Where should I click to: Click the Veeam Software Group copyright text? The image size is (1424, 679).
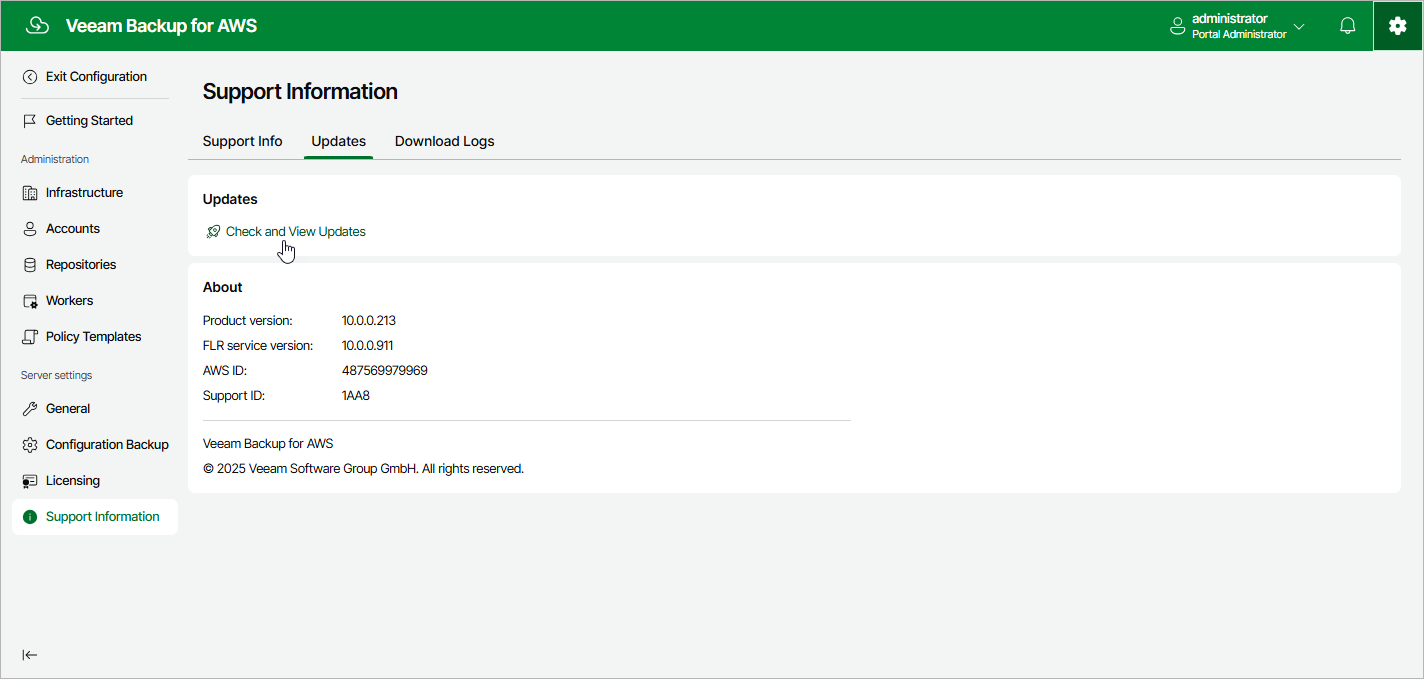(x=363, y=469)
